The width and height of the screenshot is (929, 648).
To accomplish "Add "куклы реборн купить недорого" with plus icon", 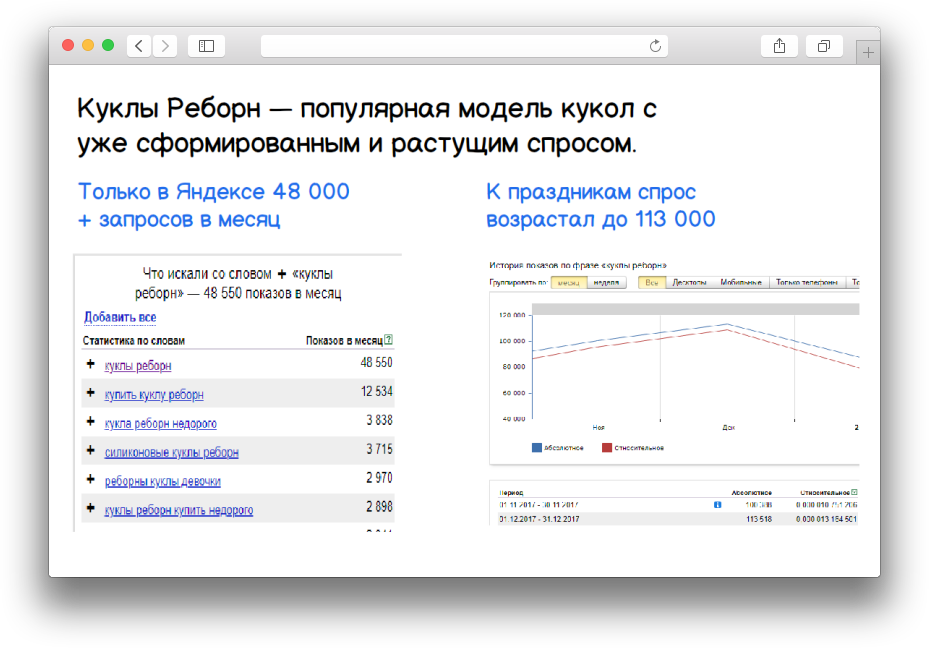I will click(91, 508).
